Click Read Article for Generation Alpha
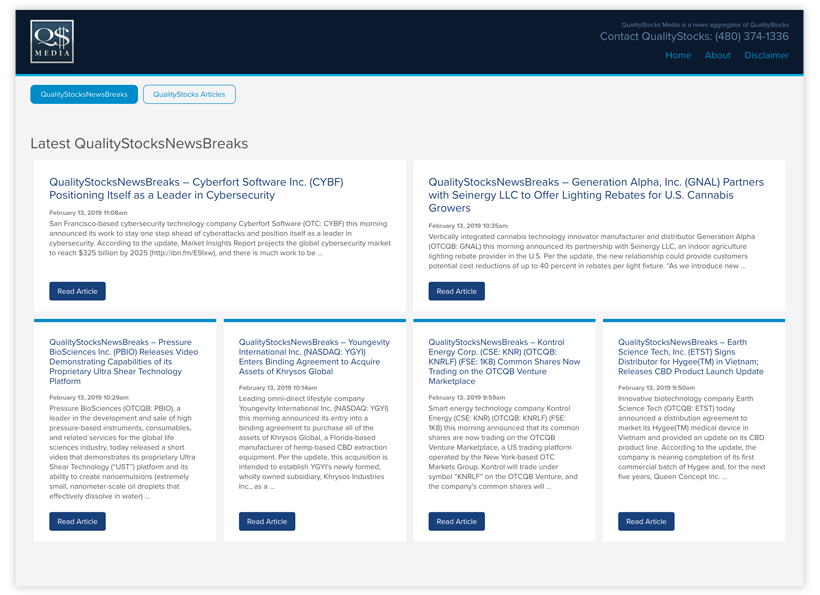Image resolution: width=820 pixels, height=595 pixels. [457, 291]
